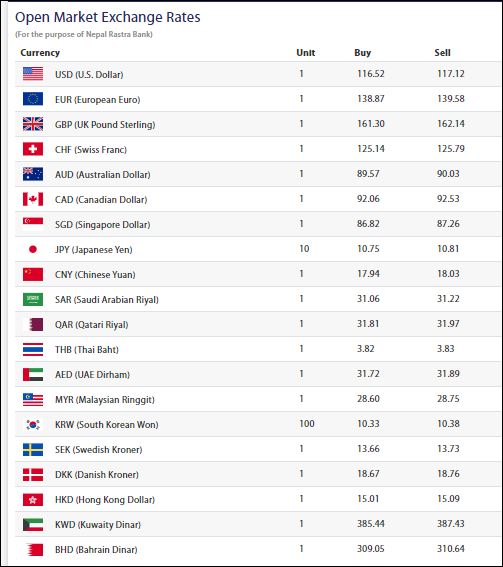Screen dimensions: 503x567
Task: Select the Canadian maple leaf flag
Action: coord(33,199)
